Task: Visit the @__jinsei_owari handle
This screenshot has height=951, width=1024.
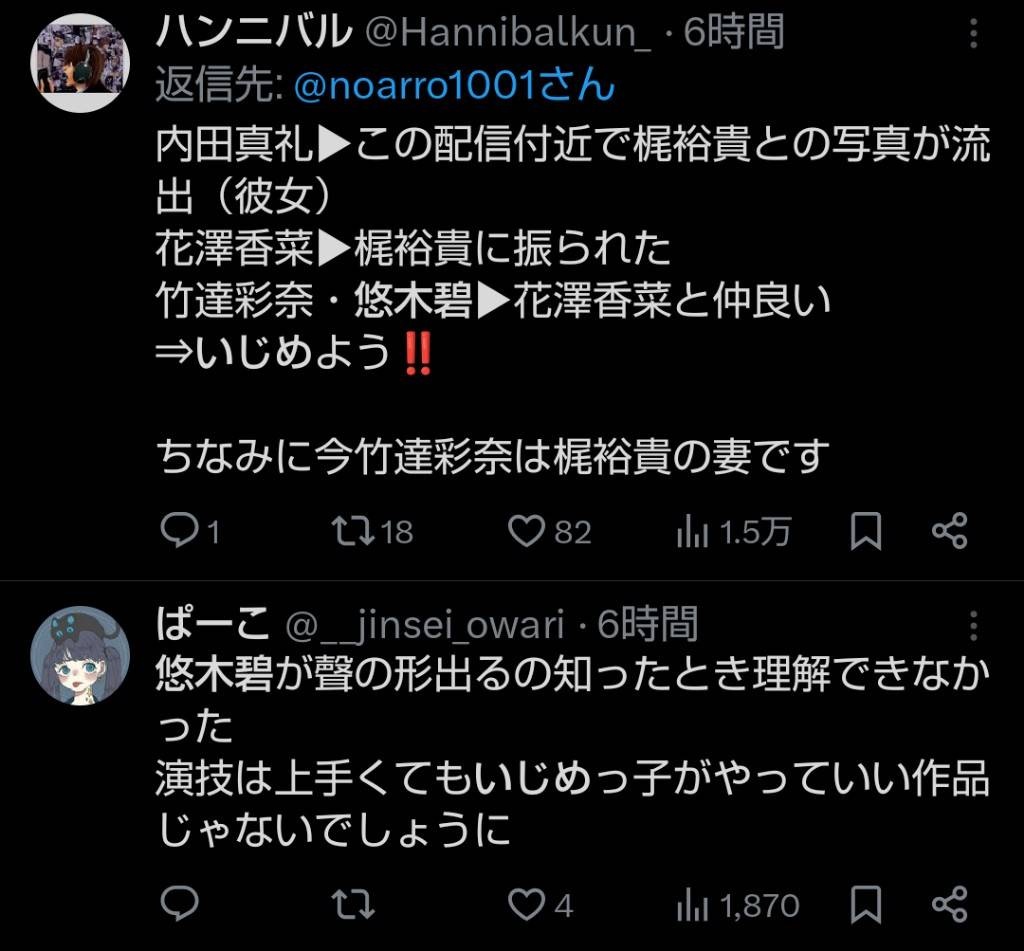Action: tap(425, 624)
